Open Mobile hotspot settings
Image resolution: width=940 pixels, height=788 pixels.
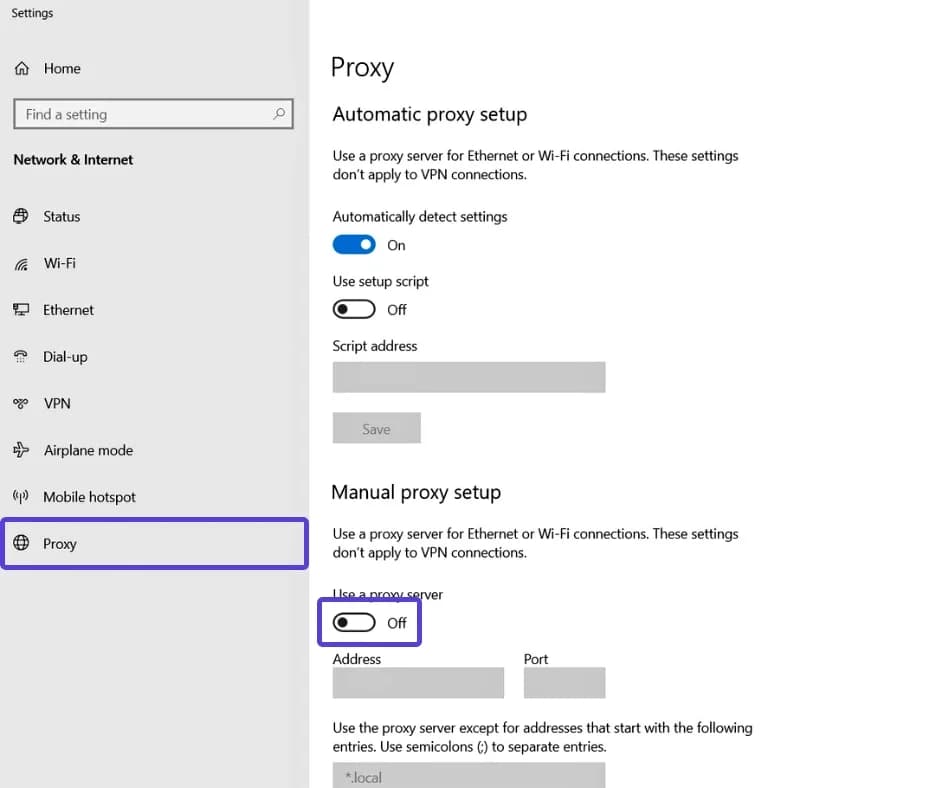pyautogui.click(x=89, y=496)
